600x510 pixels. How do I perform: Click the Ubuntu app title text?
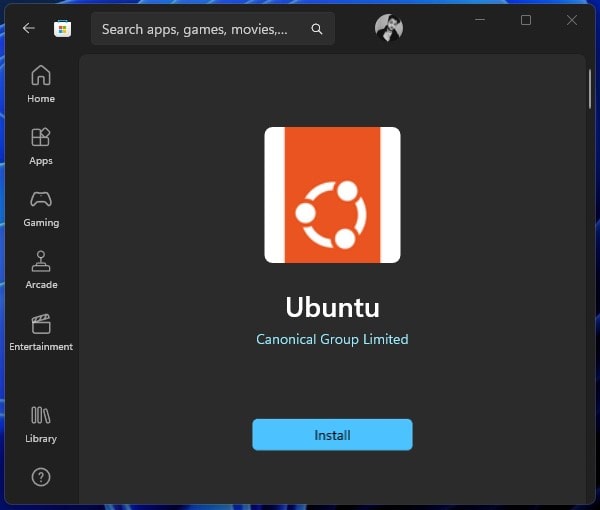pyautogui.click(x=332, y=307)
